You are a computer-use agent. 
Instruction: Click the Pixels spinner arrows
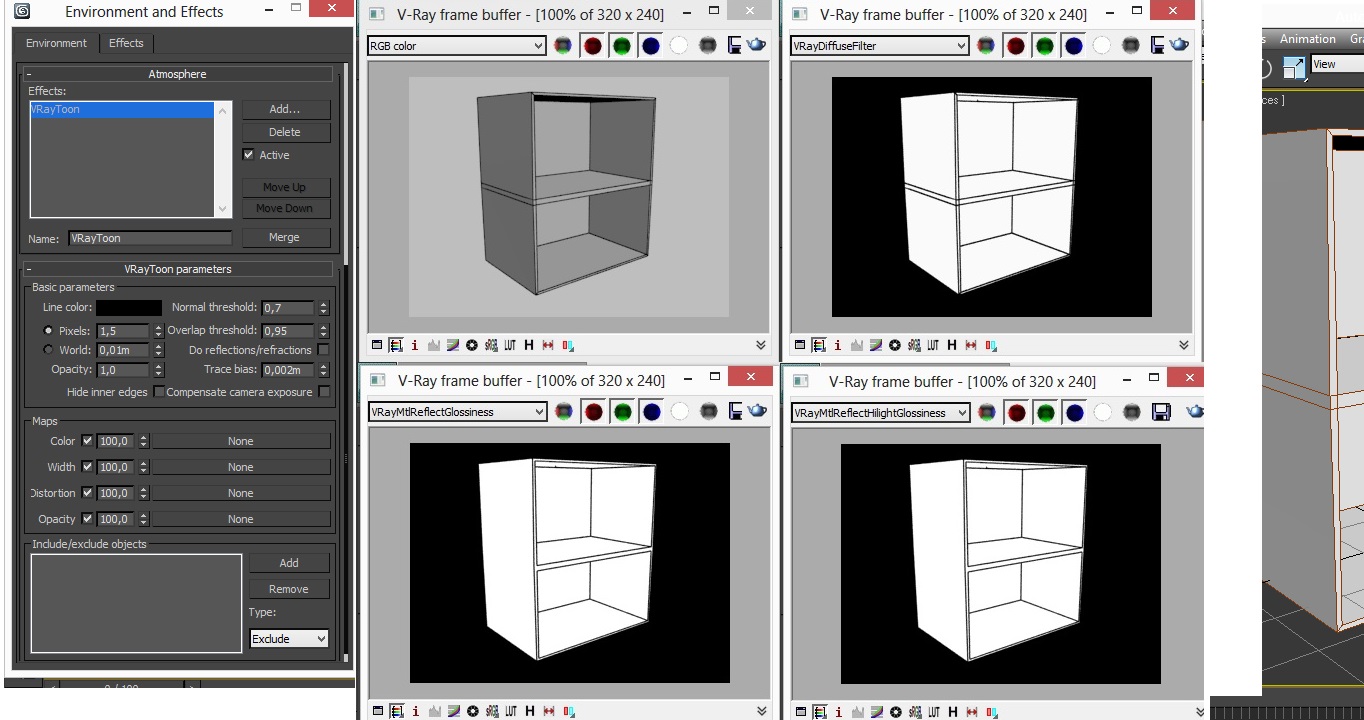click(x=158, y=331)
